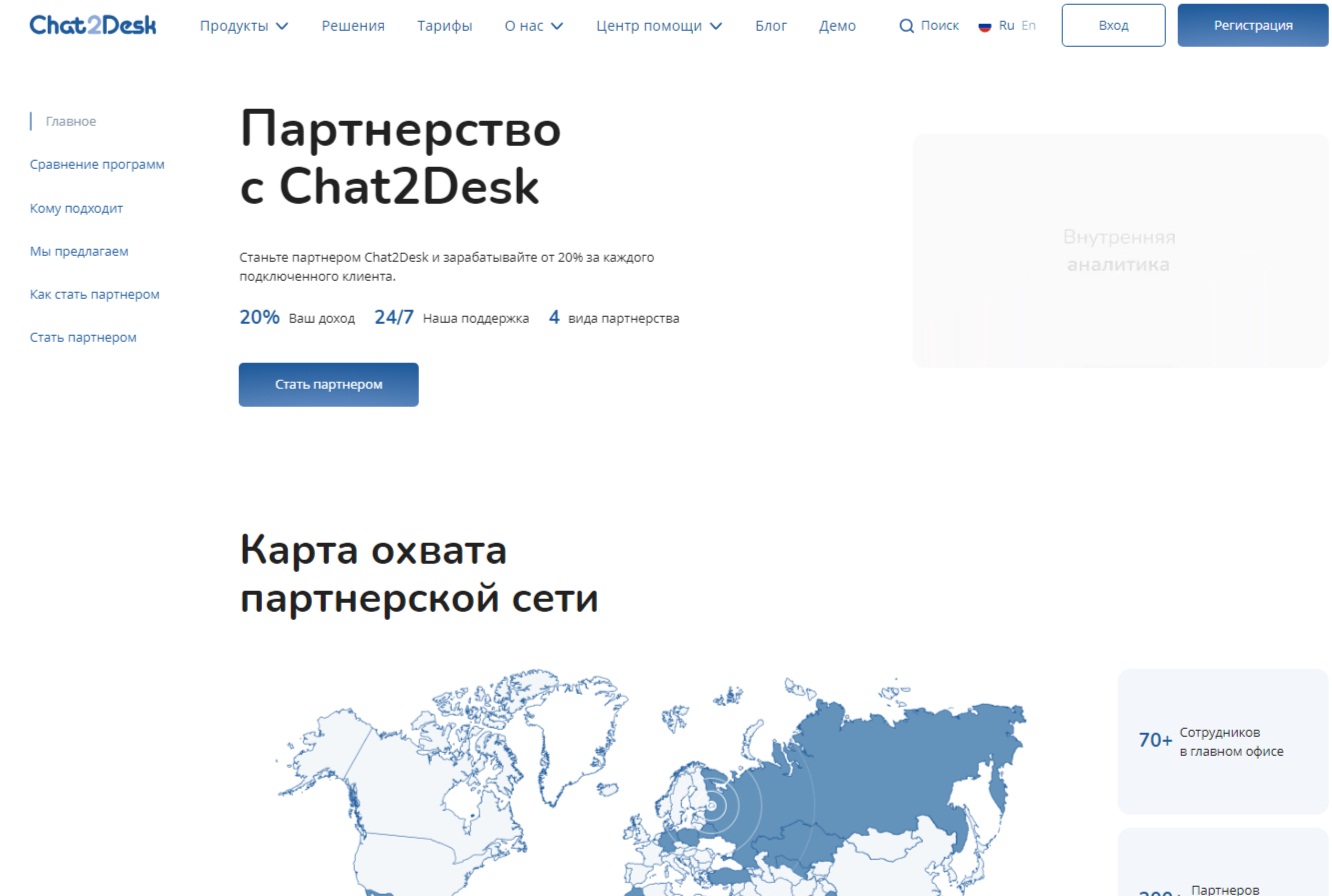
Task: Click the 24/7 Наша поддержка text
Action: (x=452, y=318)
